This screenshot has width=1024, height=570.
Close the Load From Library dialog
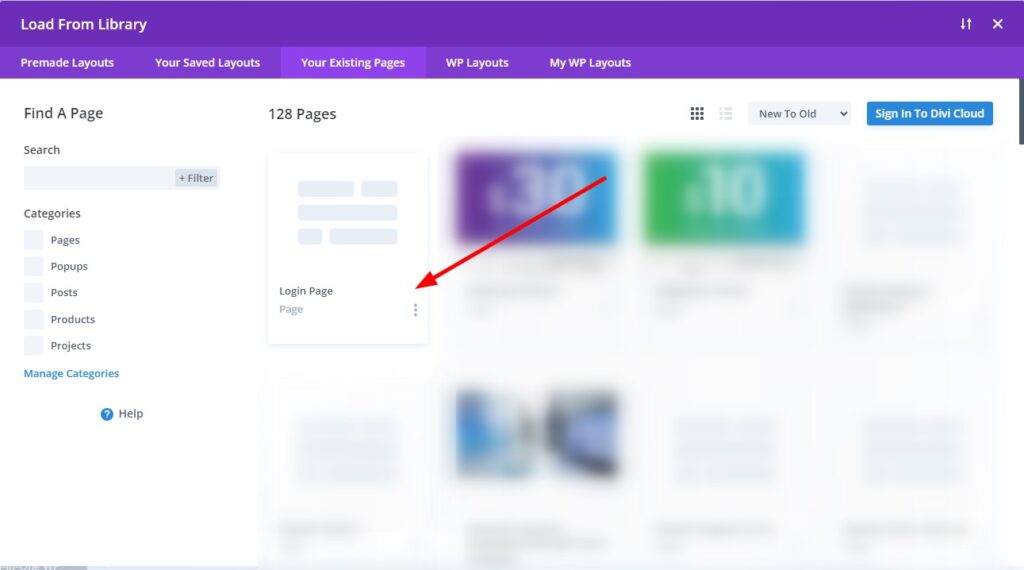tap(997, 24)
